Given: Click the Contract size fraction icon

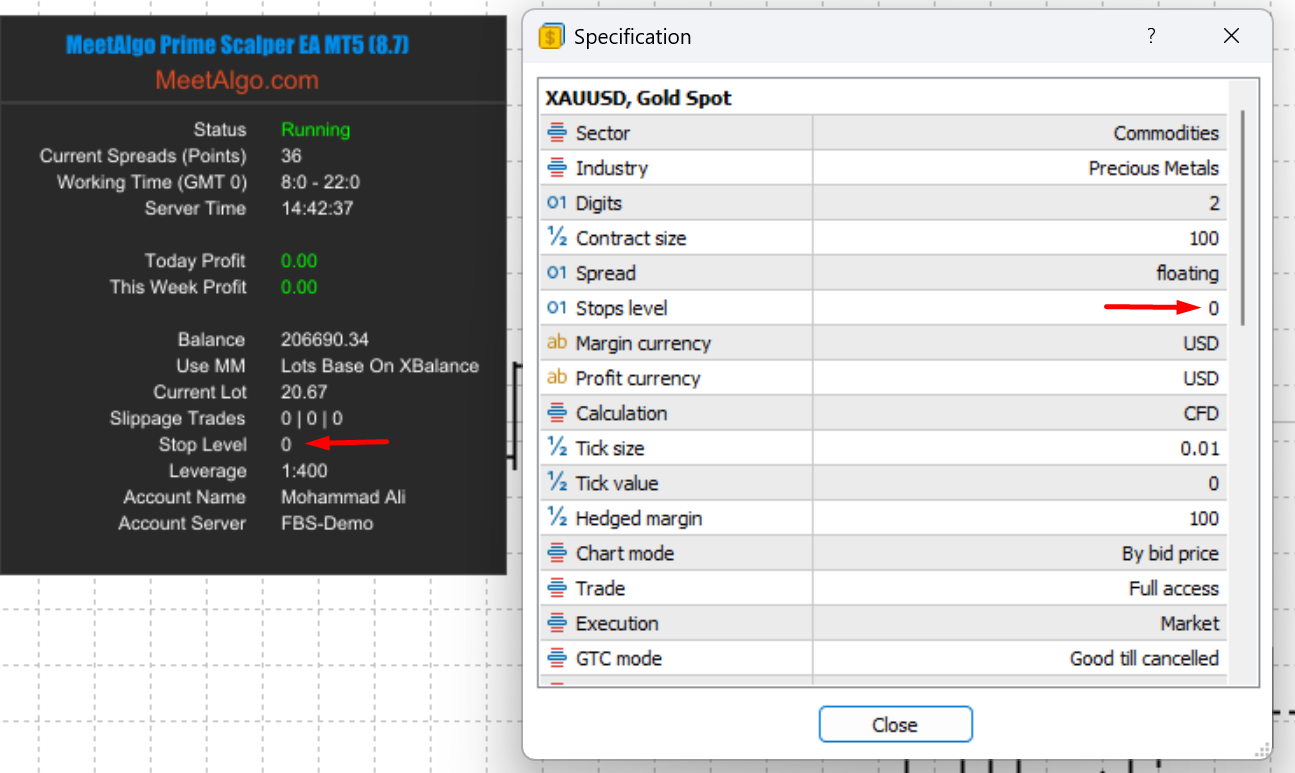Looking at the screenshot, I should 557,238.
